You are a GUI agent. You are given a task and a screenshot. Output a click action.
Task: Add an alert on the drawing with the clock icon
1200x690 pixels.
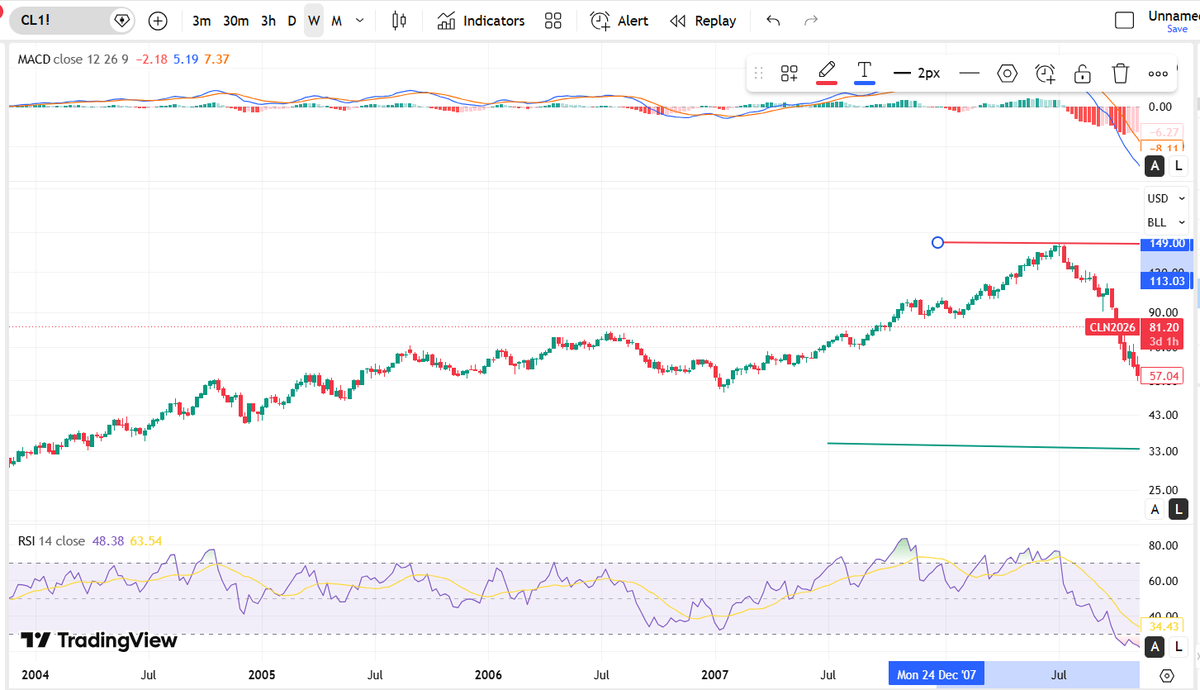point(1045,73)
